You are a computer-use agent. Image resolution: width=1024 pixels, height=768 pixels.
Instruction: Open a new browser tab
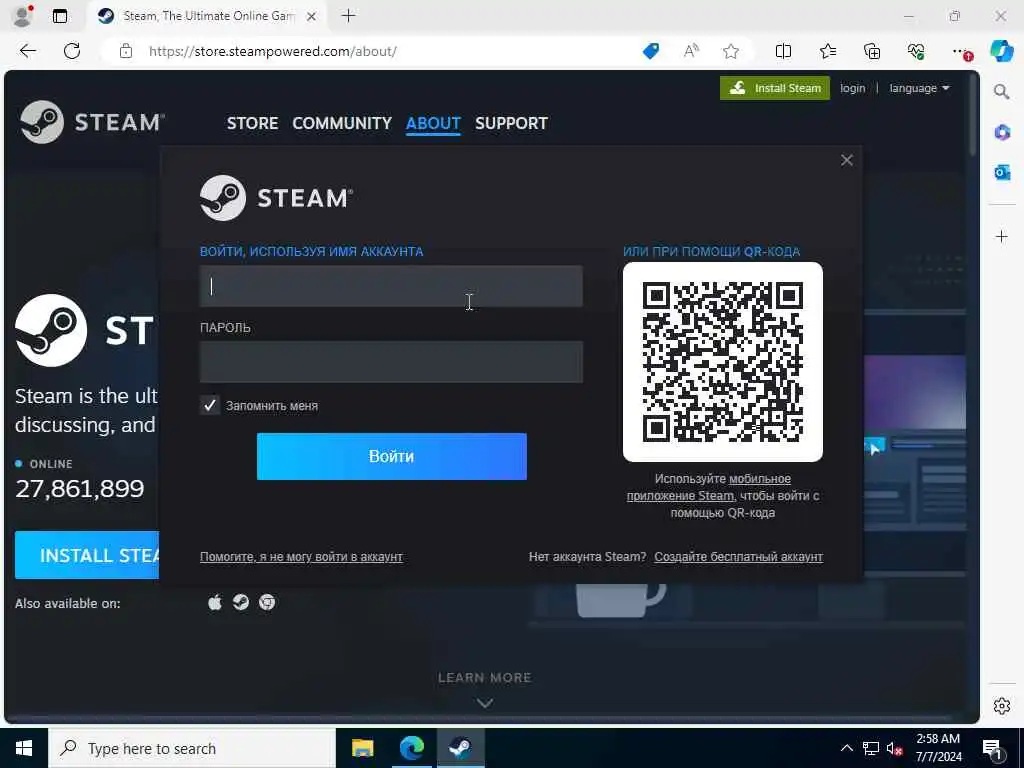pyautogui.click(x=349, y=16)
